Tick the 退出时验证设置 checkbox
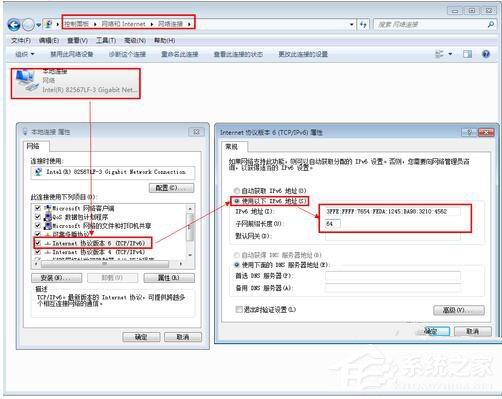Viewport: 502px width, 399px height. (238, 309)
